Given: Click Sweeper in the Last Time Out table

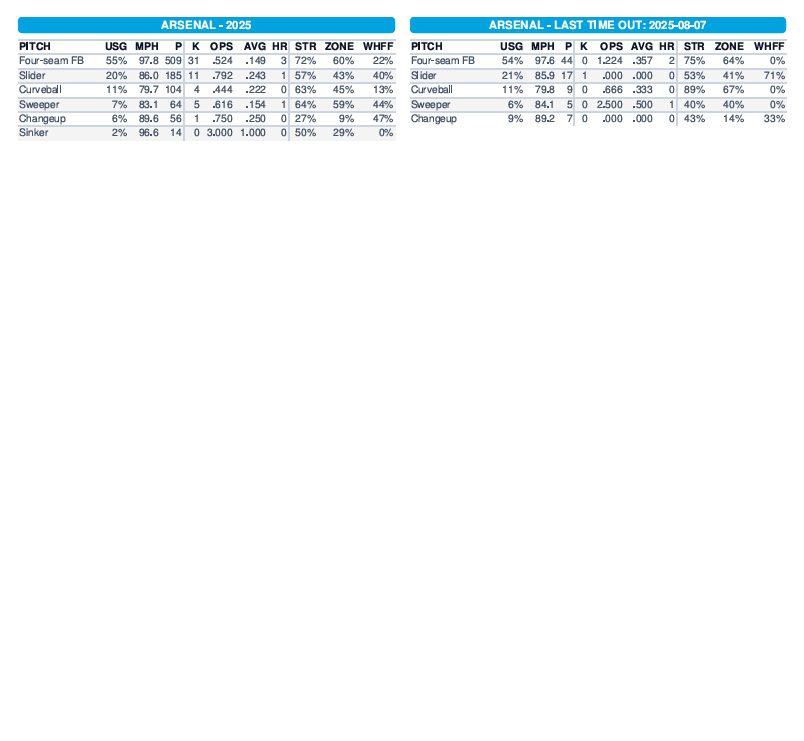Looking at the screenshot, I should [431, 104].
